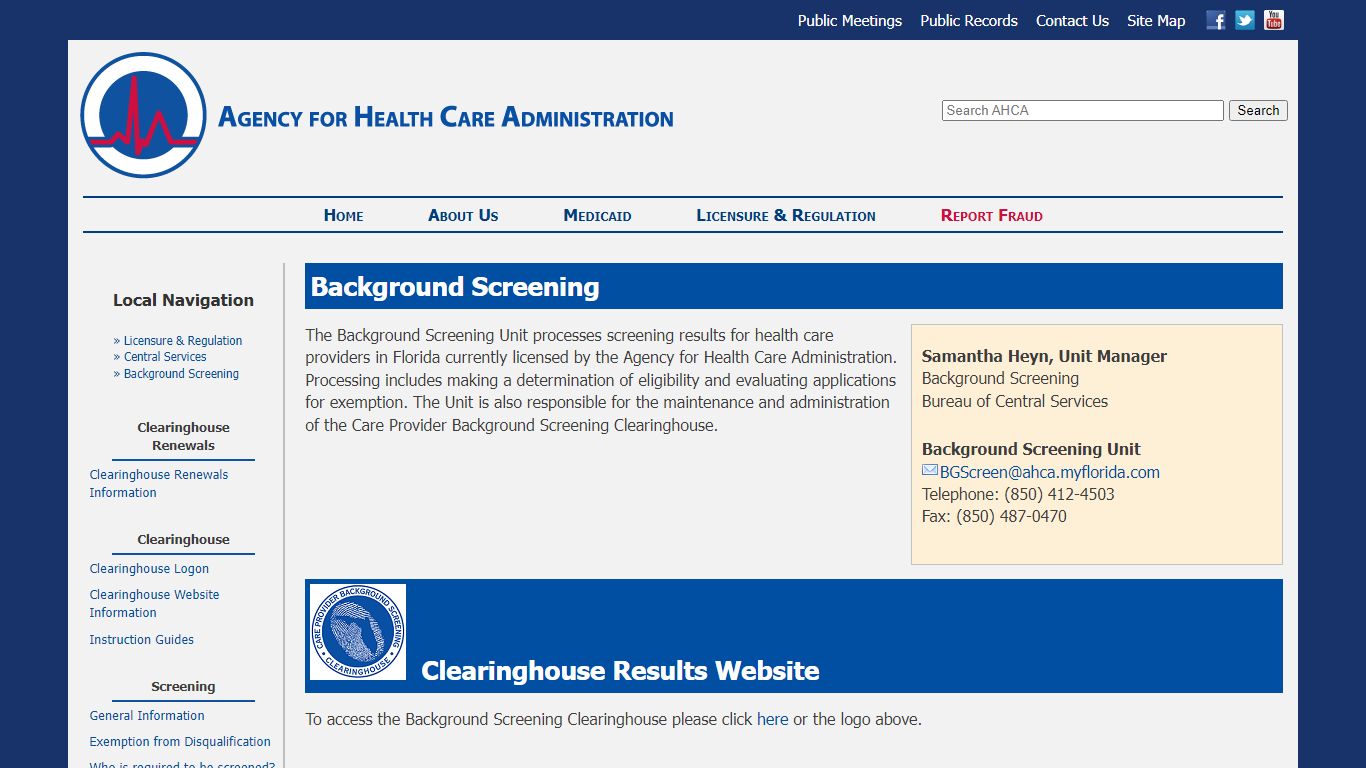Open the YouTube channel icon

1273,19
